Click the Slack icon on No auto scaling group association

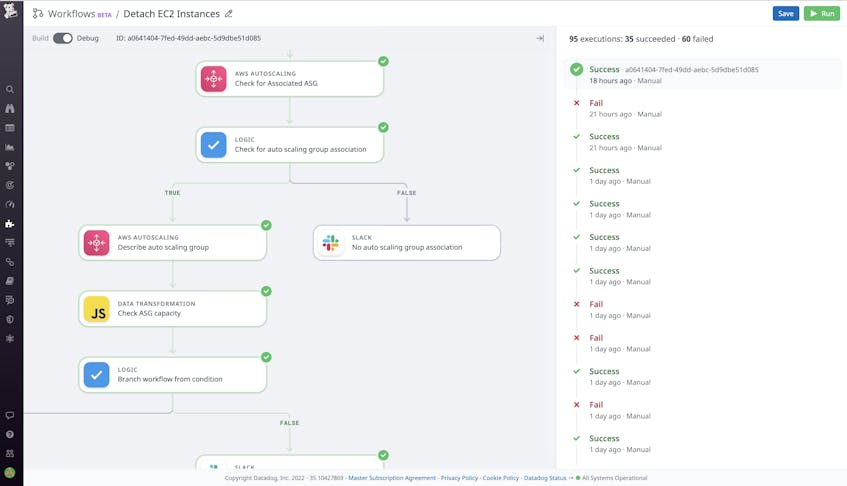click(331, 243)
